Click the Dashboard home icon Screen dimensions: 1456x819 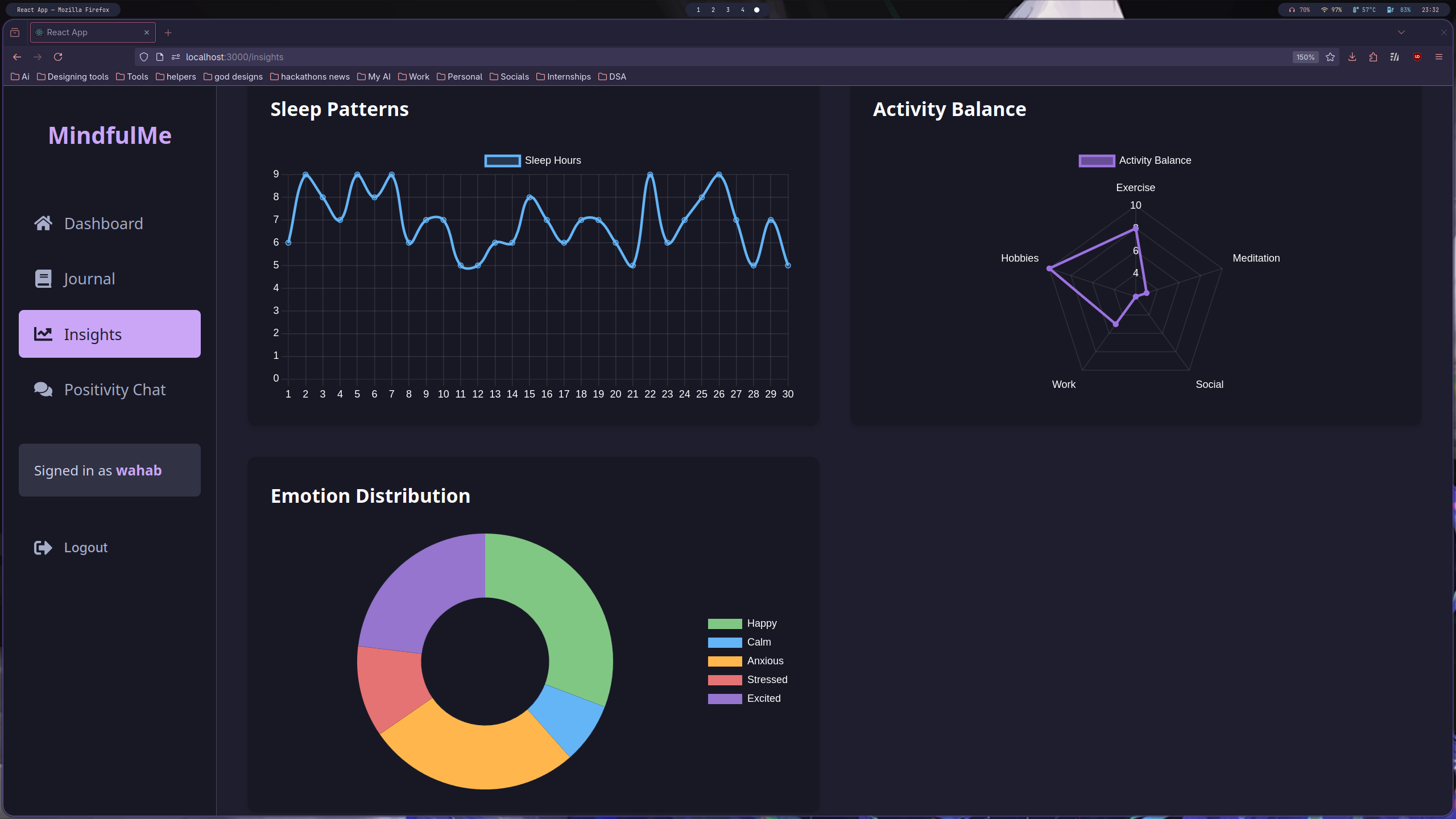(43, 223)
